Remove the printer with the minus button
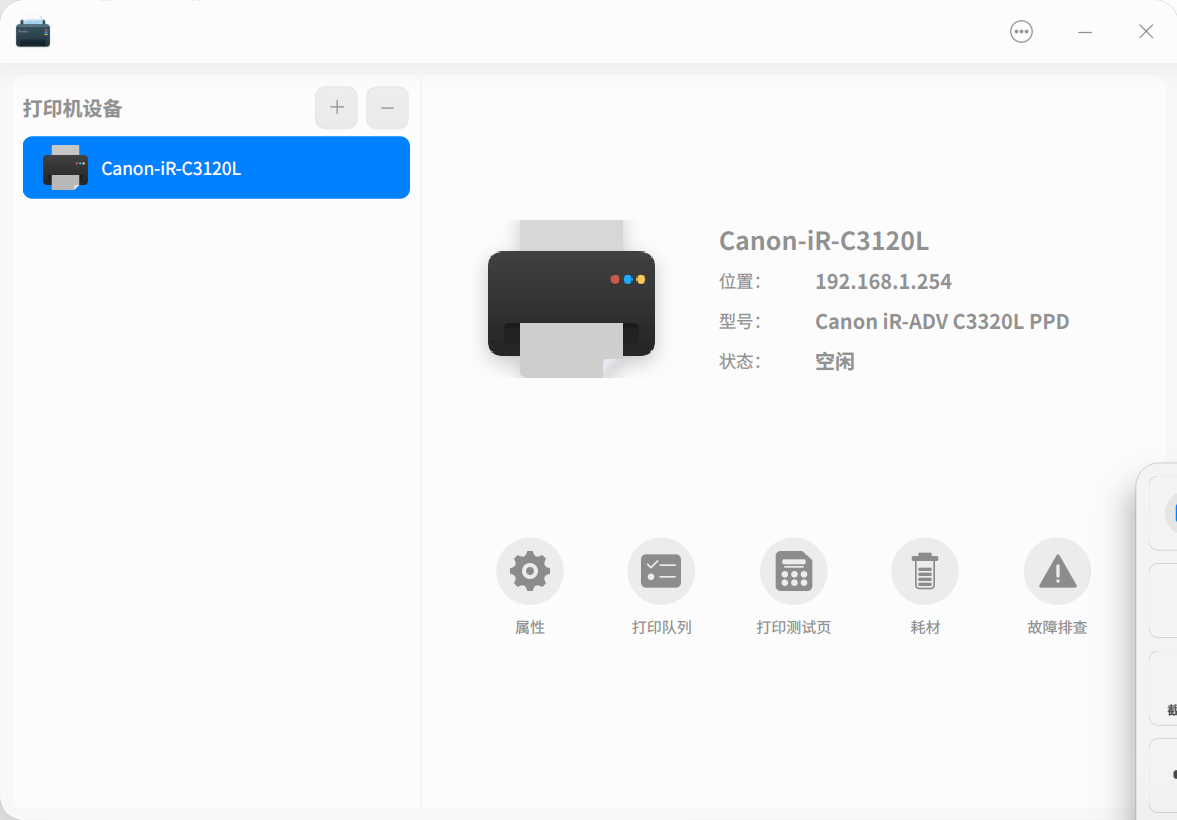This screenshot has height=820, width=1177. tap(387, 107)
